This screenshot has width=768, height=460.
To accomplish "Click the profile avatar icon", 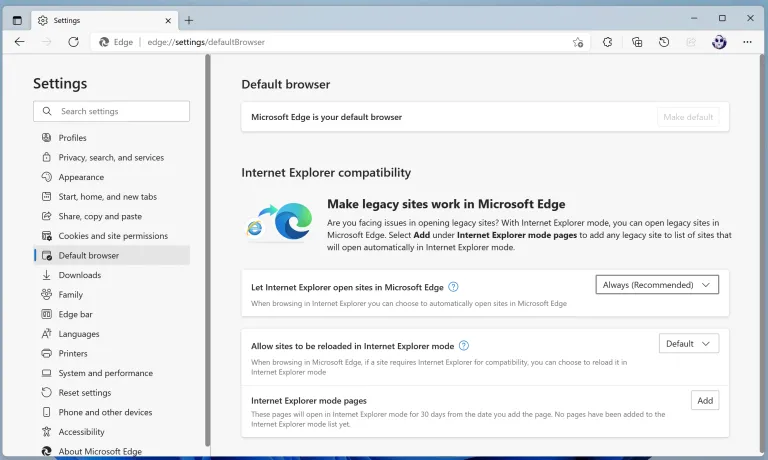I will tap(719, 42).
